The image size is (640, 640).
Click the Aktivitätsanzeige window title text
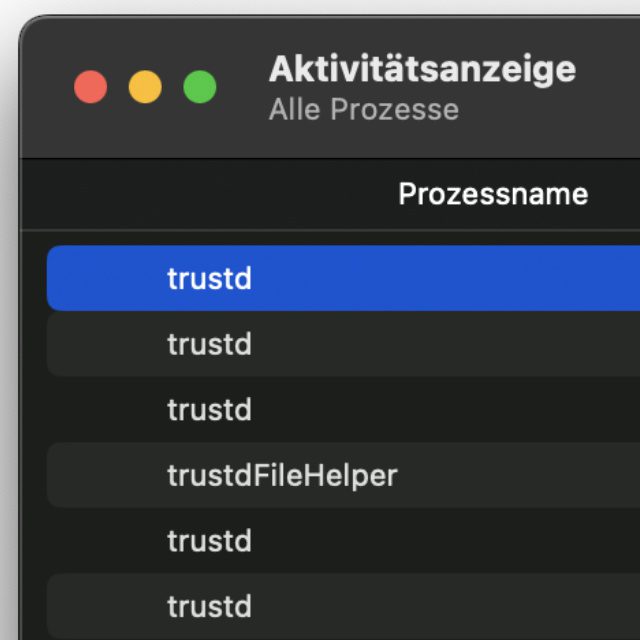(422, 69)
